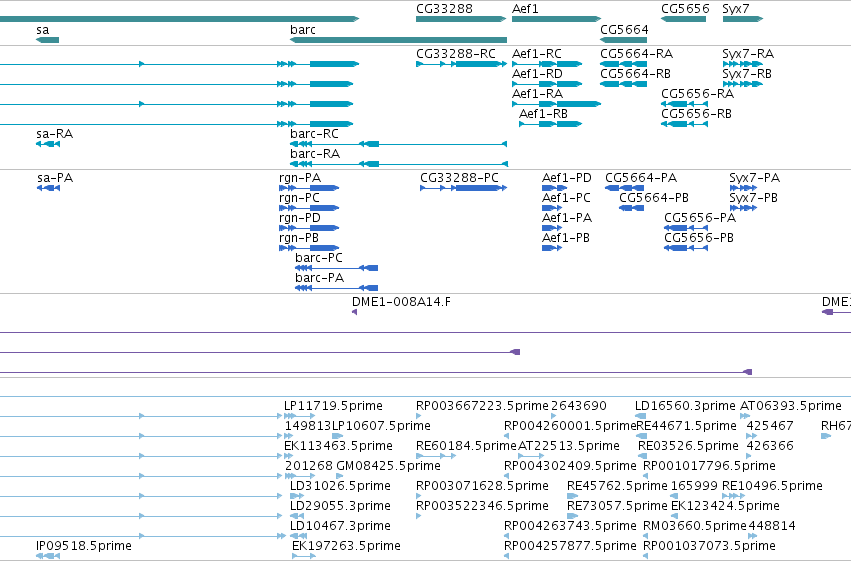The width and height of the screenshot is (851, 561).
Task: Select the Aef1-PD protein label
Action: click(567, 178)
